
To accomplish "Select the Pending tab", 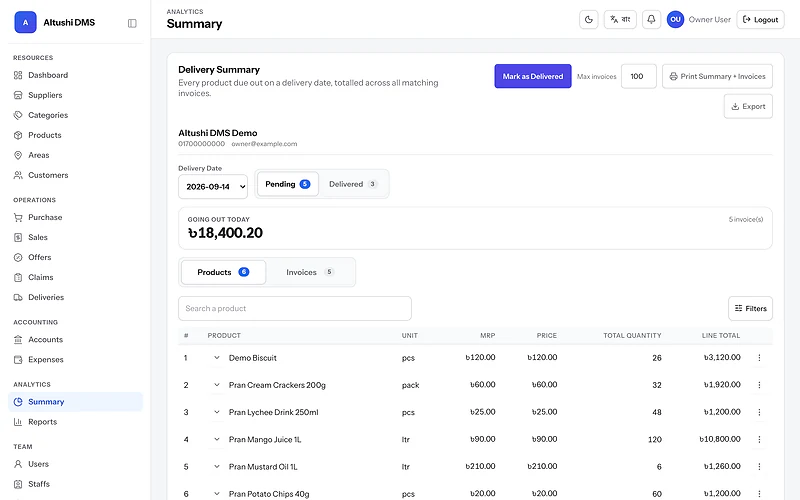I will (288, 184).
